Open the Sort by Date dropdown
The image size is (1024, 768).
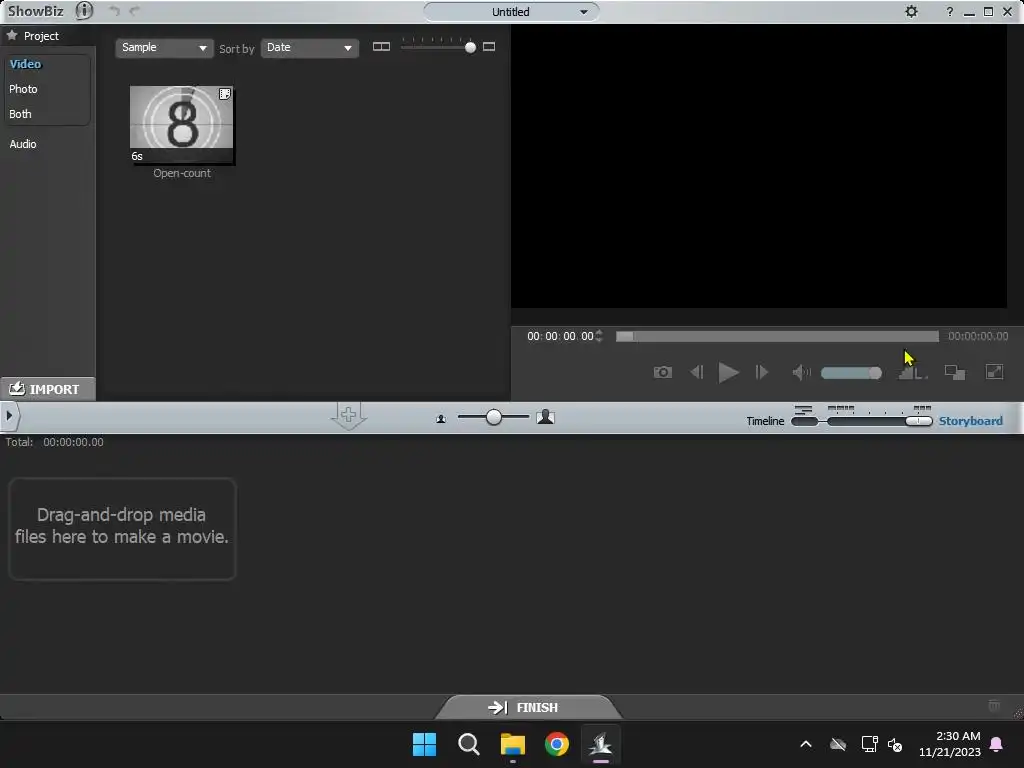point(310,48)
